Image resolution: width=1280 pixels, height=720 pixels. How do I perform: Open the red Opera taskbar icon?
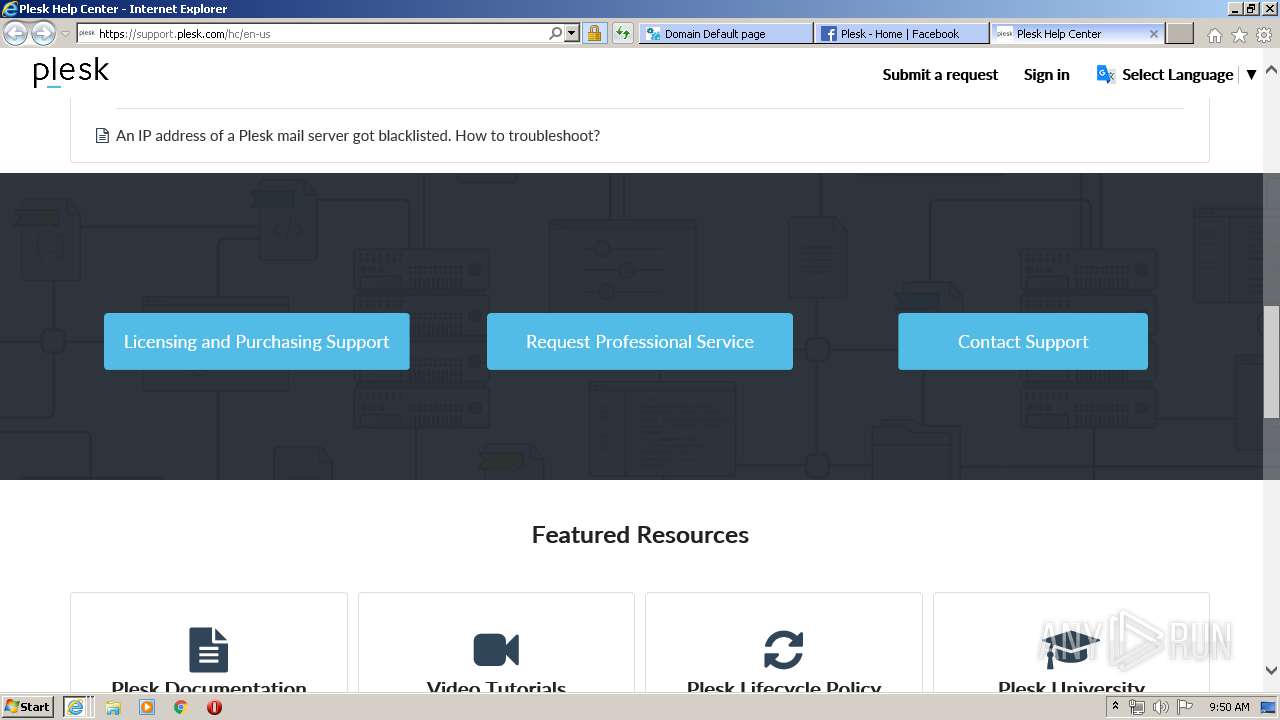pos(214,707)
